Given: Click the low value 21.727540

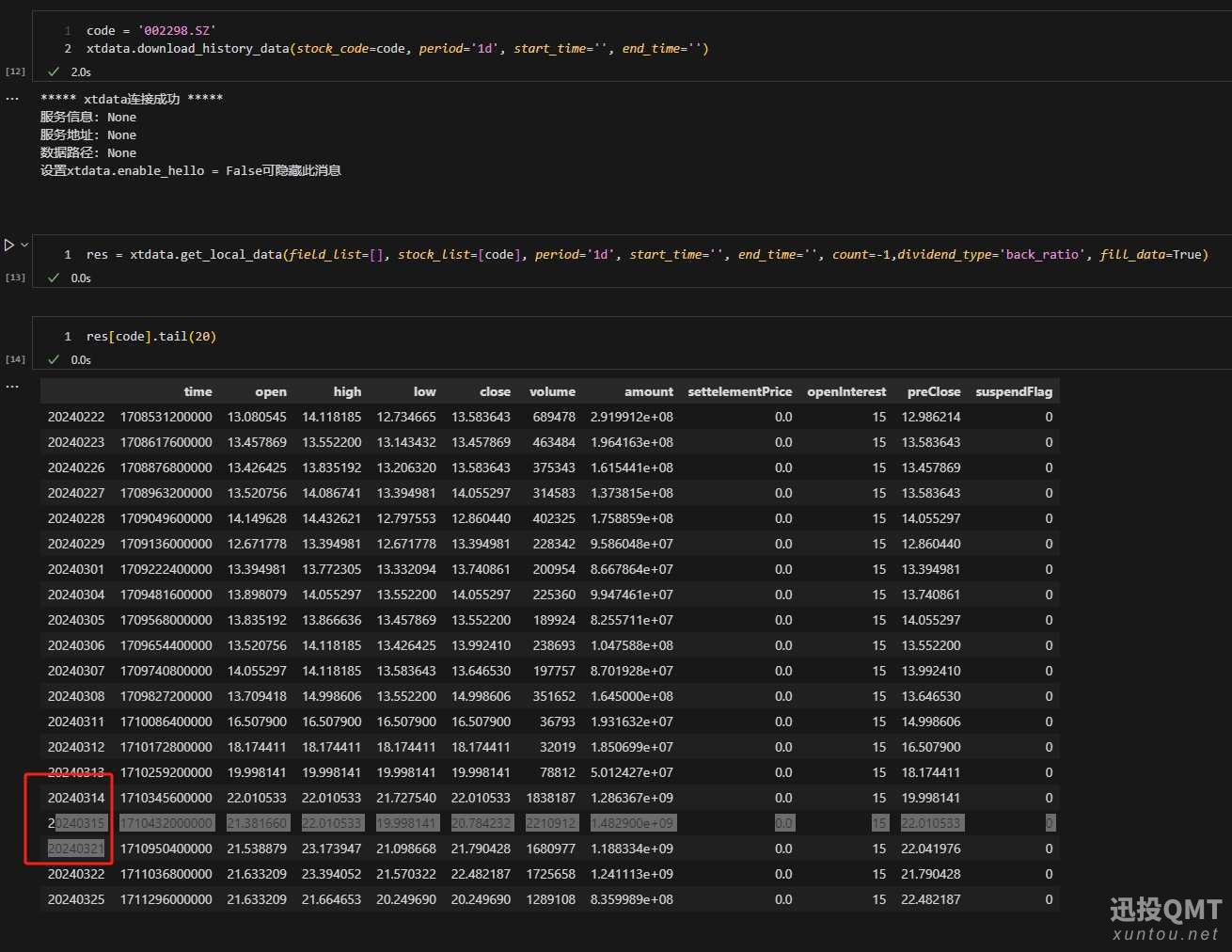Looking at the screenshot, I should (x=406, y=798).
